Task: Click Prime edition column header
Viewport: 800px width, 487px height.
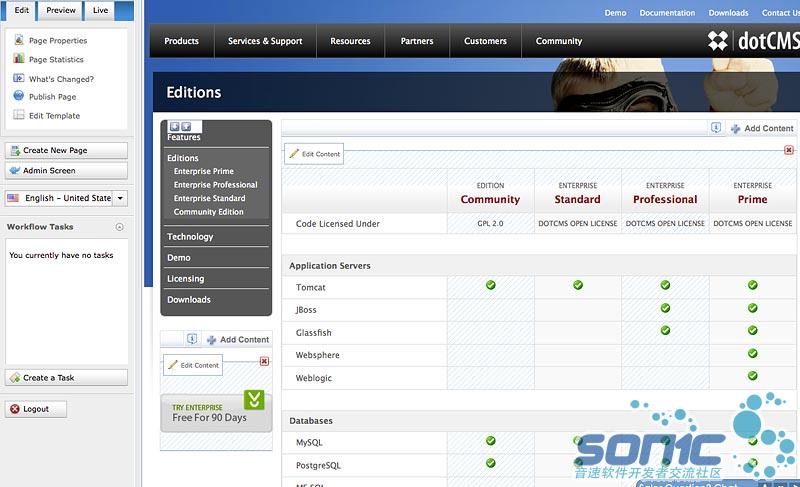Action: 753,193
